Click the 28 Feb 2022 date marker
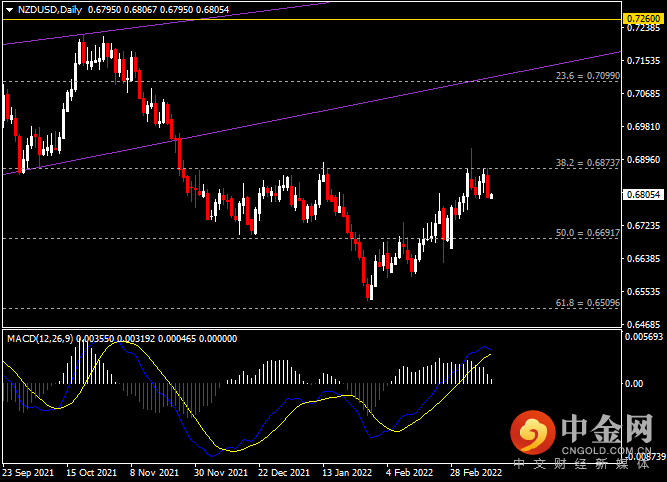This screenshot has width=667, height=482. coord(476,473)
